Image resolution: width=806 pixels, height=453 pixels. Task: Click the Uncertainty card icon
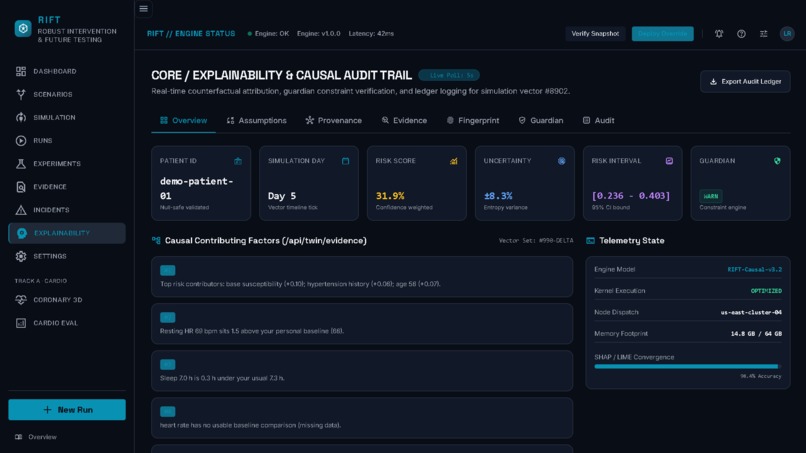click(x=561, y=161)
